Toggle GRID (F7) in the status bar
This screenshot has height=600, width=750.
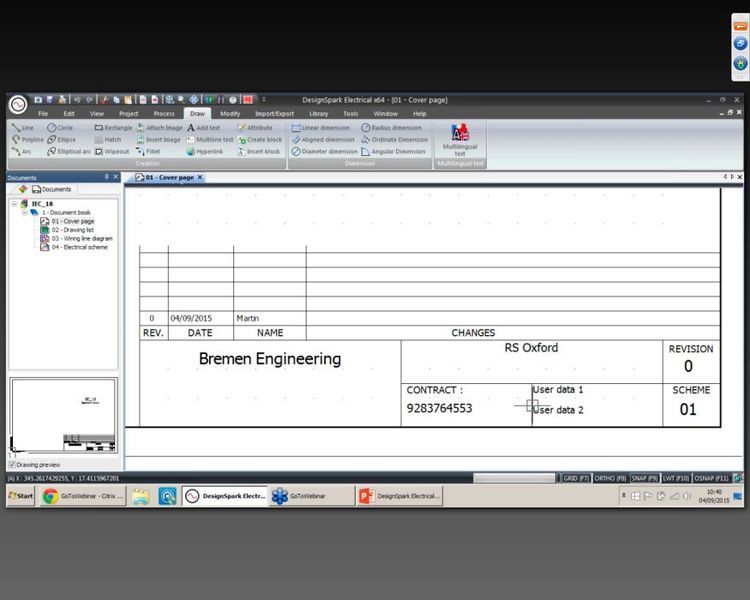click(x=576, y=478)
